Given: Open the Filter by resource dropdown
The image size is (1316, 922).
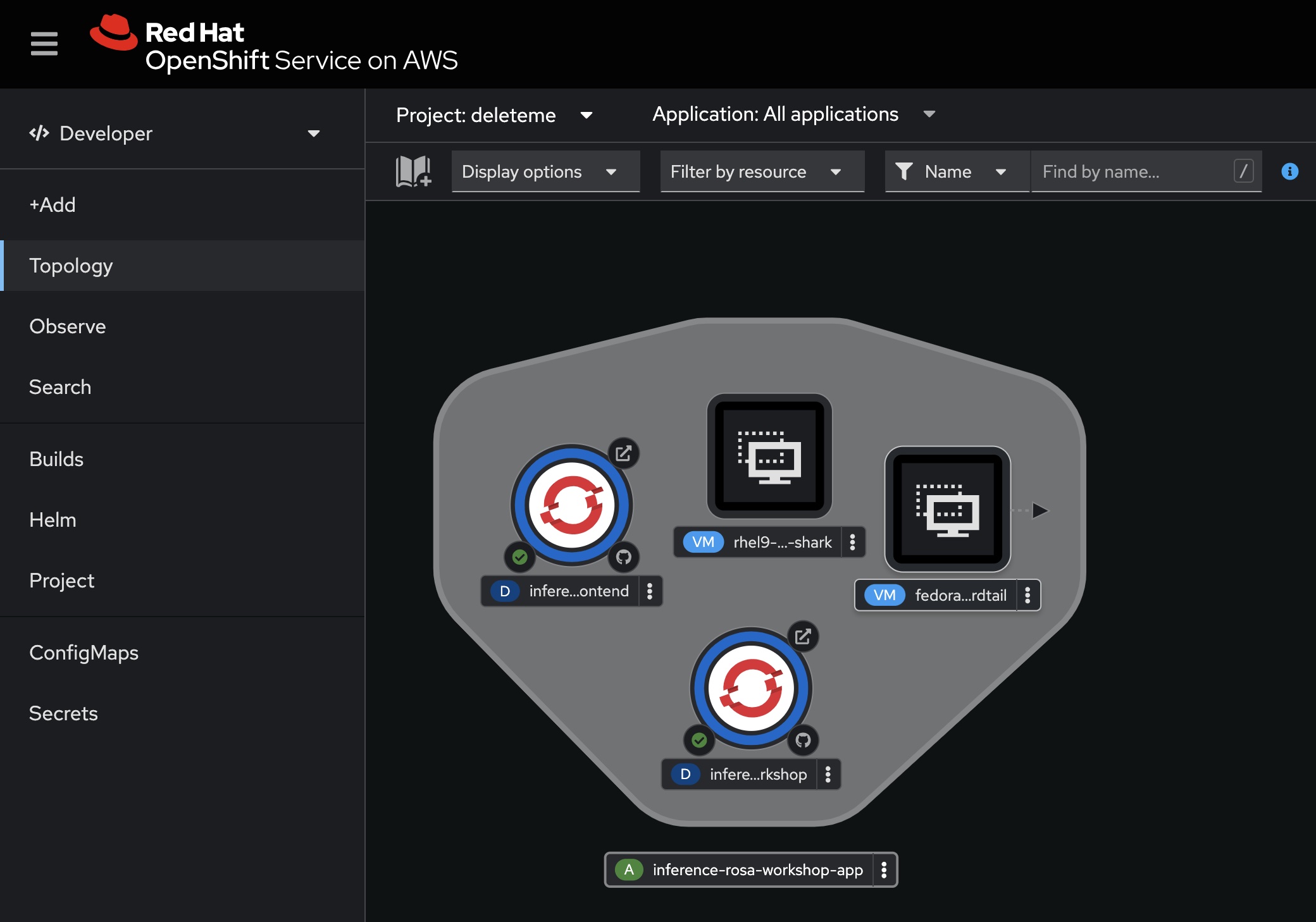Looking at the screenshot, I should (x=761, y=171).
